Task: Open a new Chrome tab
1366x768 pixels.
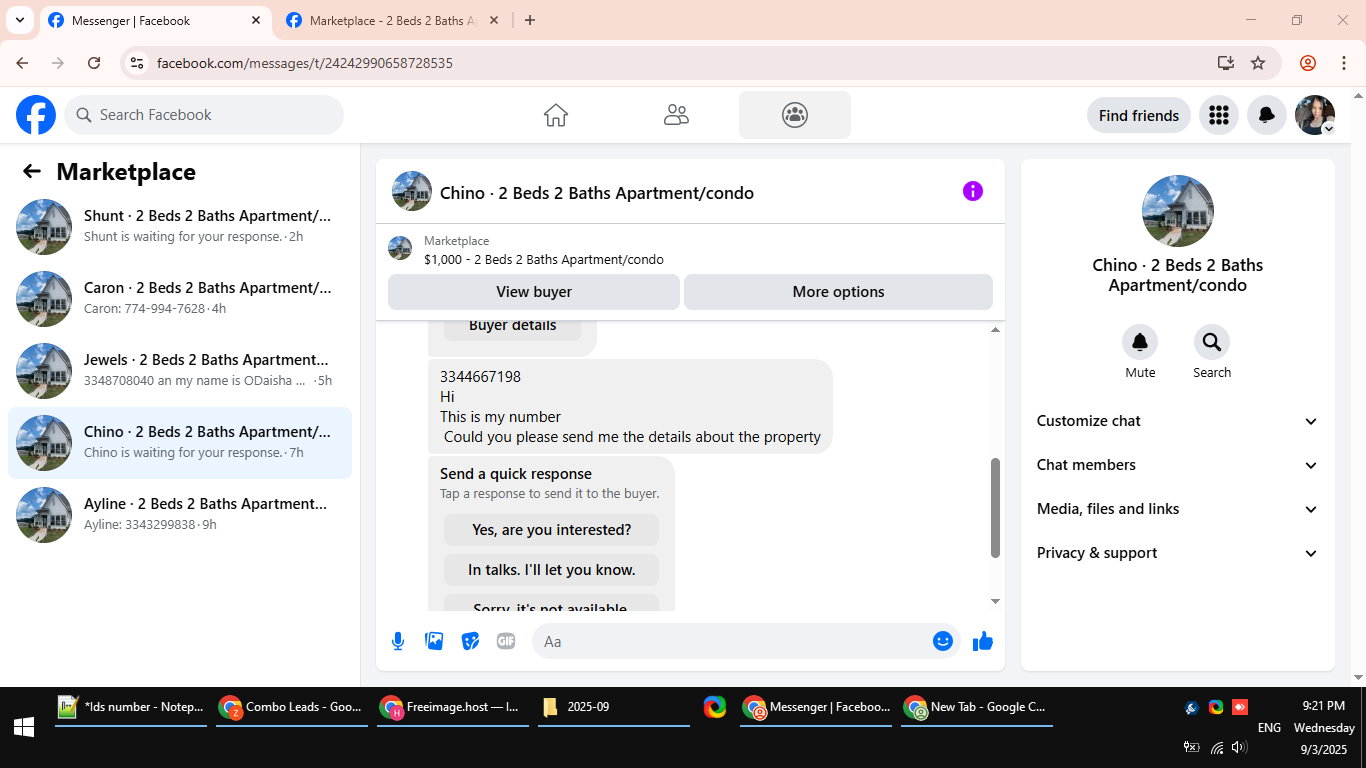Action: [x=530, y=20]
